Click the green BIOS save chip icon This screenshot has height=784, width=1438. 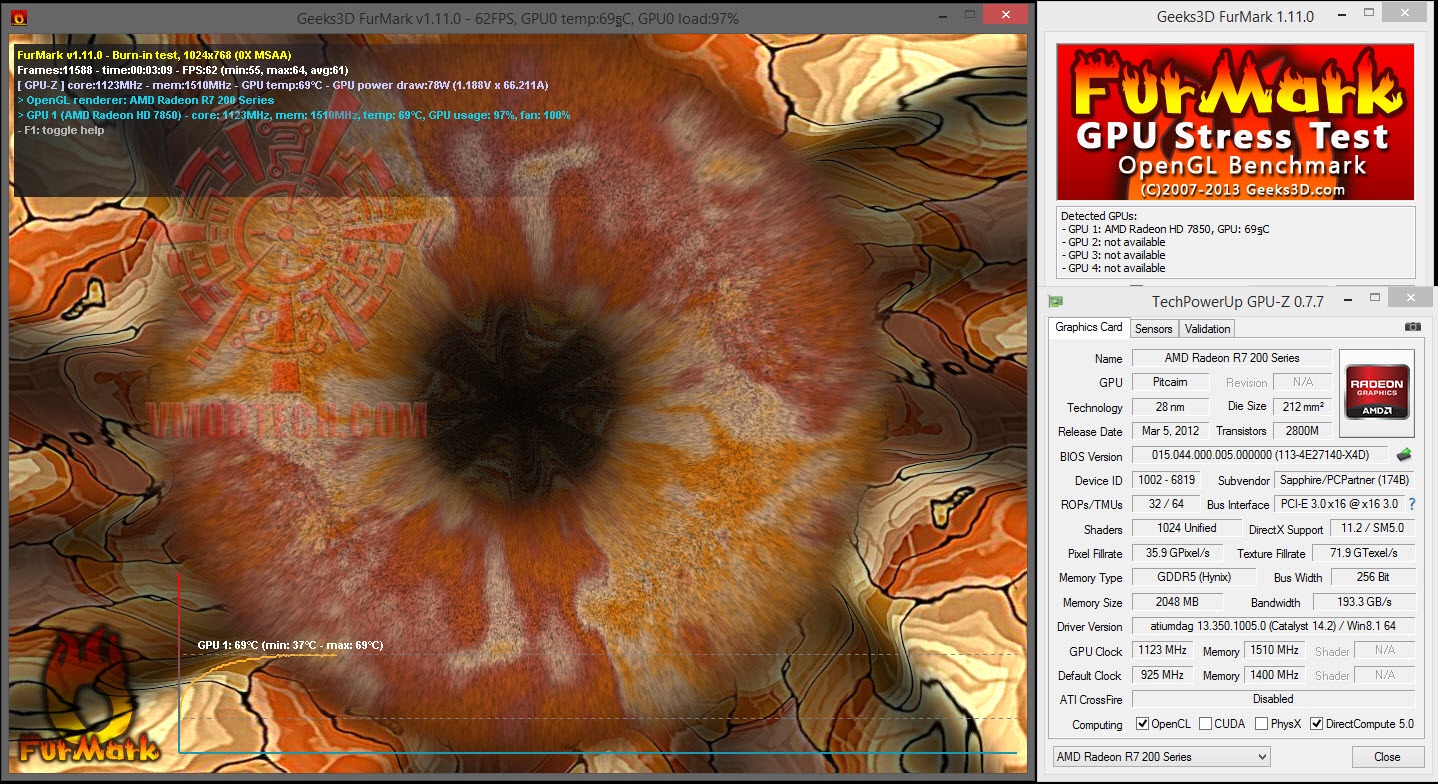(x=1404, y=455)
